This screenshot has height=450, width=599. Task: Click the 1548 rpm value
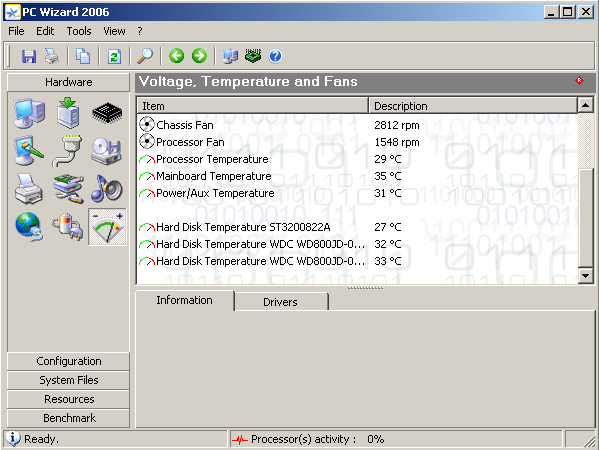click(x=397, y=142)
